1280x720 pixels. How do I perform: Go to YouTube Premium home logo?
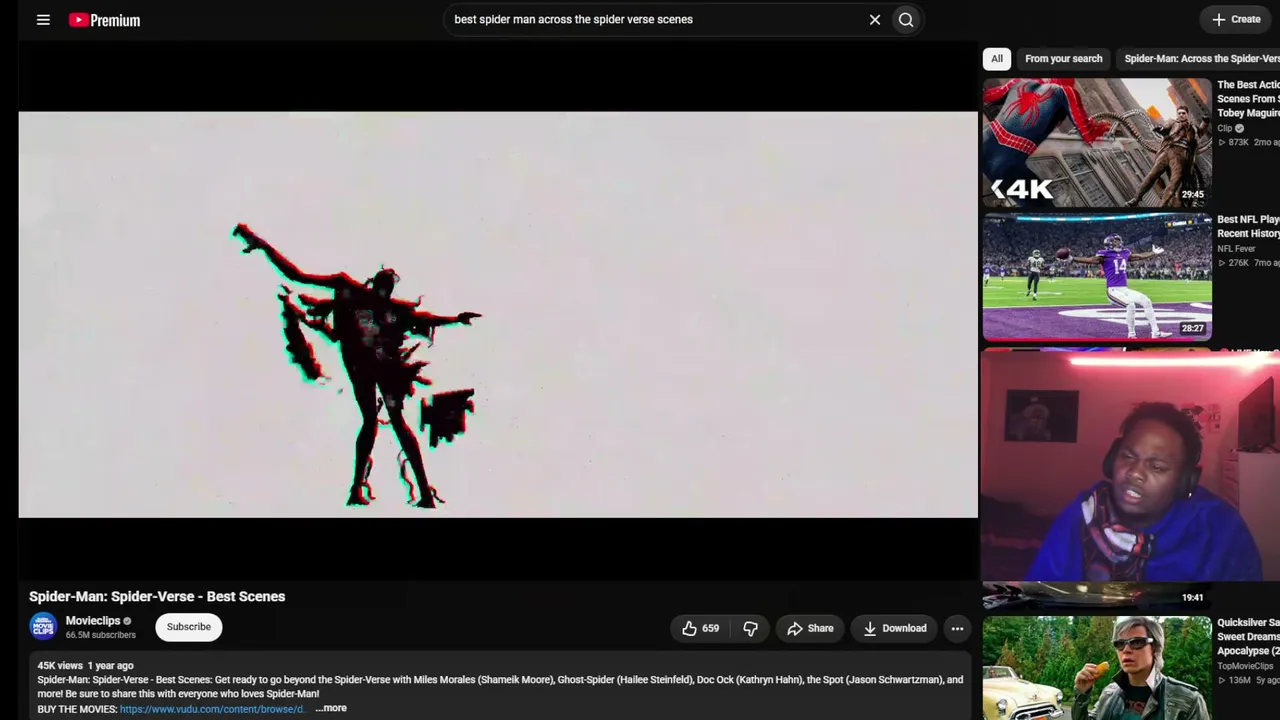pos(104,20)
